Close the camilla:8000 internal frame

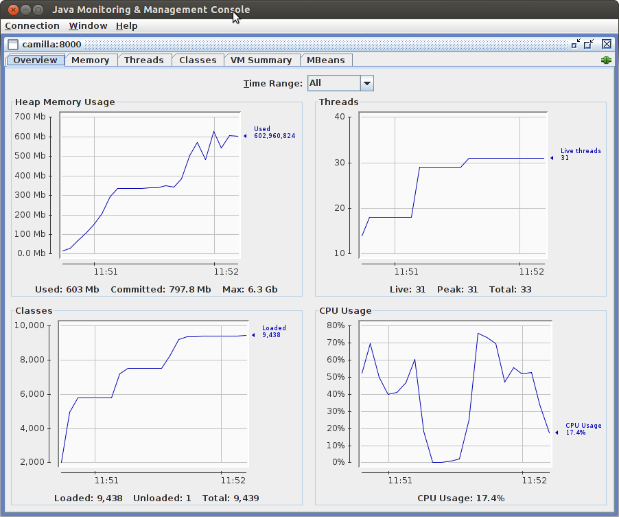pos(605,44)
